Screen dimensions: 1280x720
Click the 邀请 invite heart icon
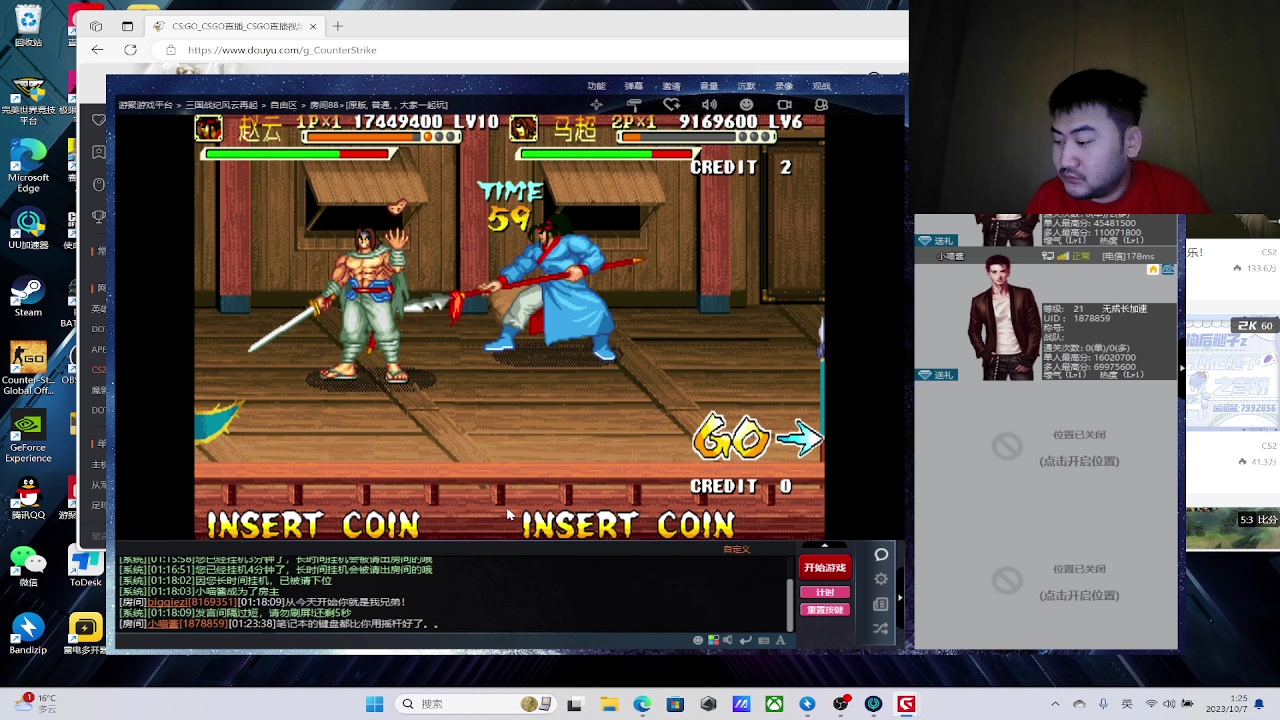point(672,104)
